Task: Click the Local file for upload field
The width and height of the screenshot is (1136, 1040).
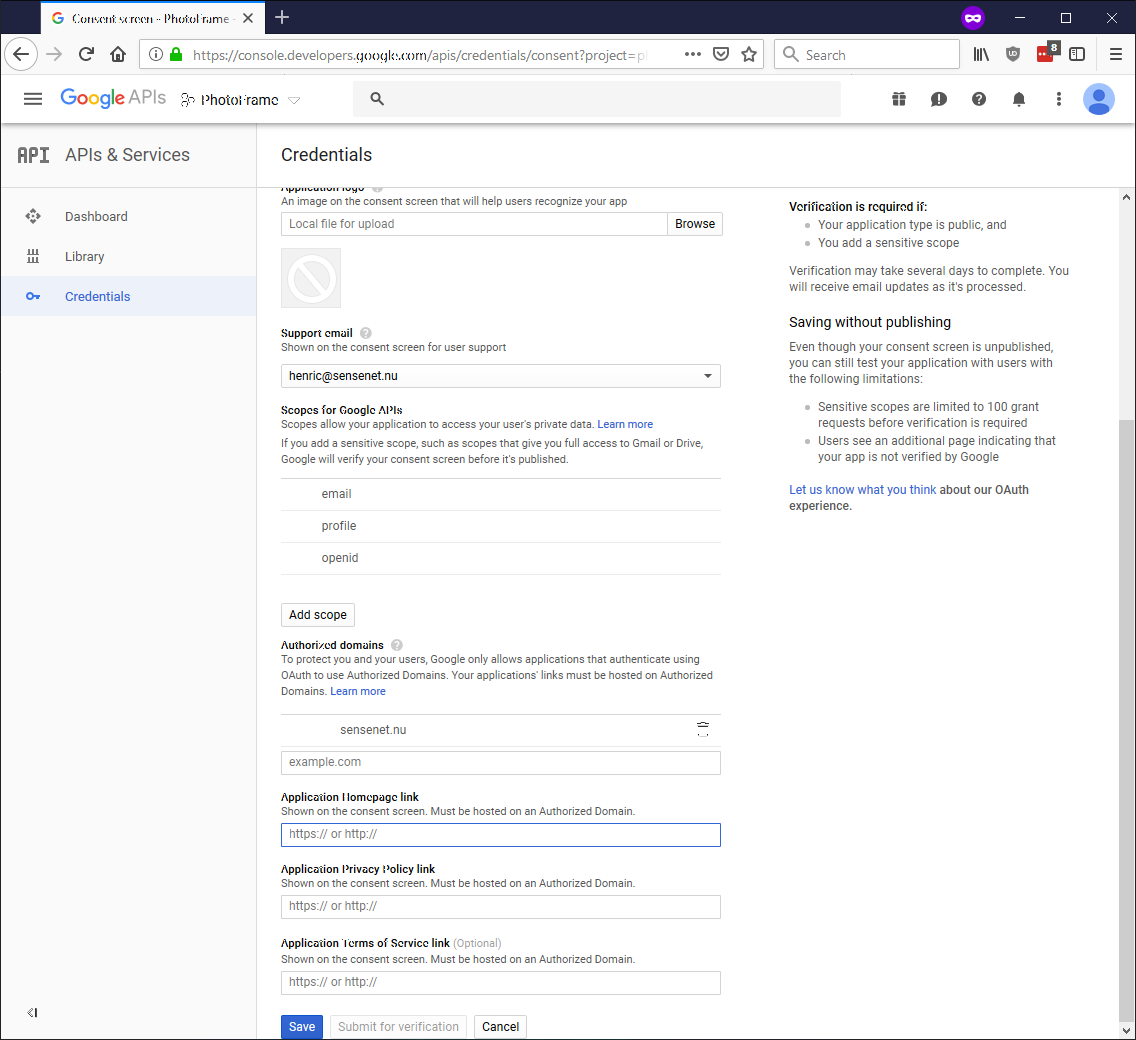Action: 474,224
